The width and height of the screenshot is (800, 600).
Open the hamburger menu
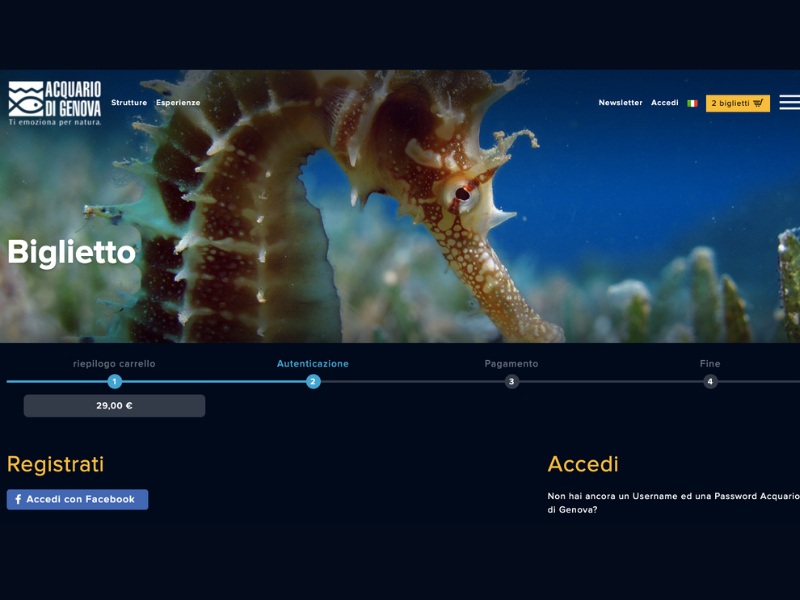click(x=789, y=102)
